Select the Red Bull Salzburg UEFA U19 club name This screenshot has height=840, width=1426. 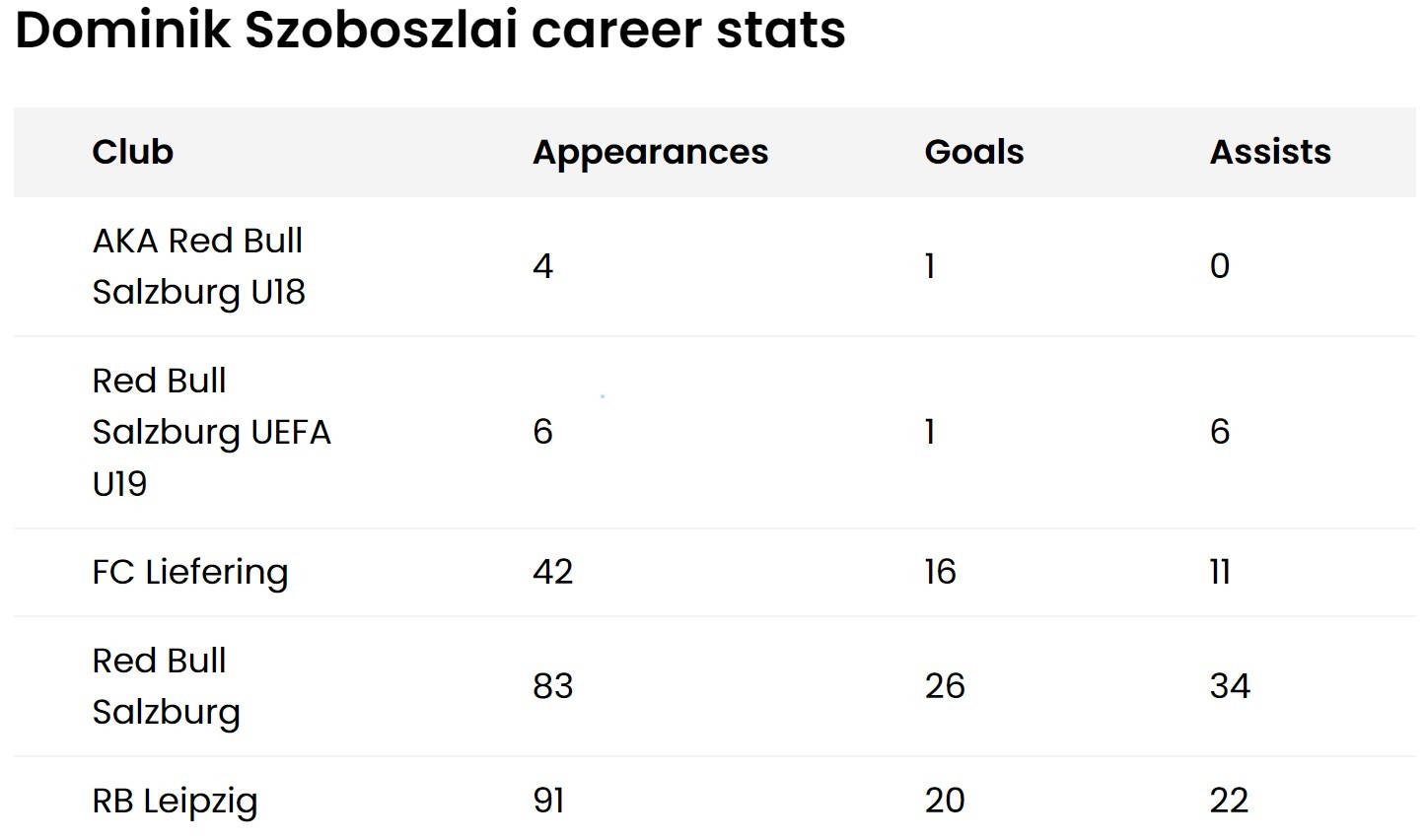pyautogui.click(x=211, y=432)
